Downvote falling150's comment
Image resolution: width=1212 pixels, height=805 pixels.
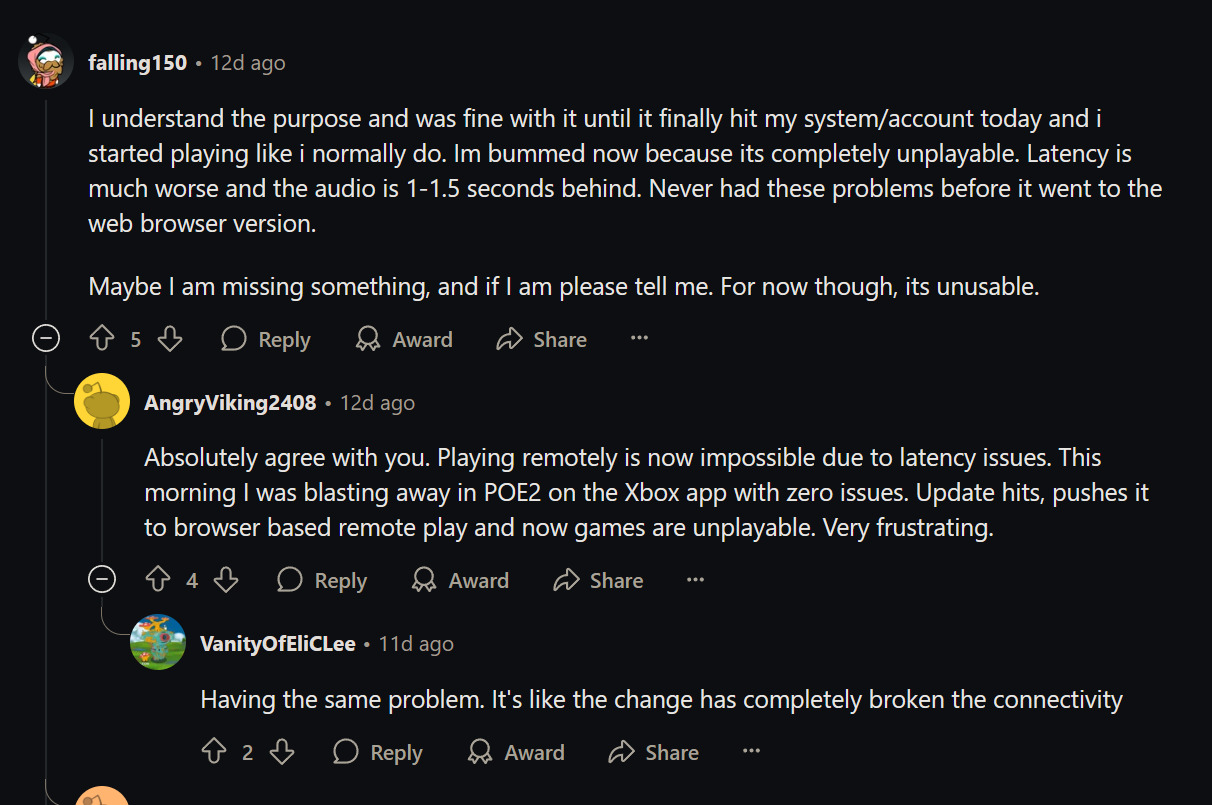pos(170,340)
